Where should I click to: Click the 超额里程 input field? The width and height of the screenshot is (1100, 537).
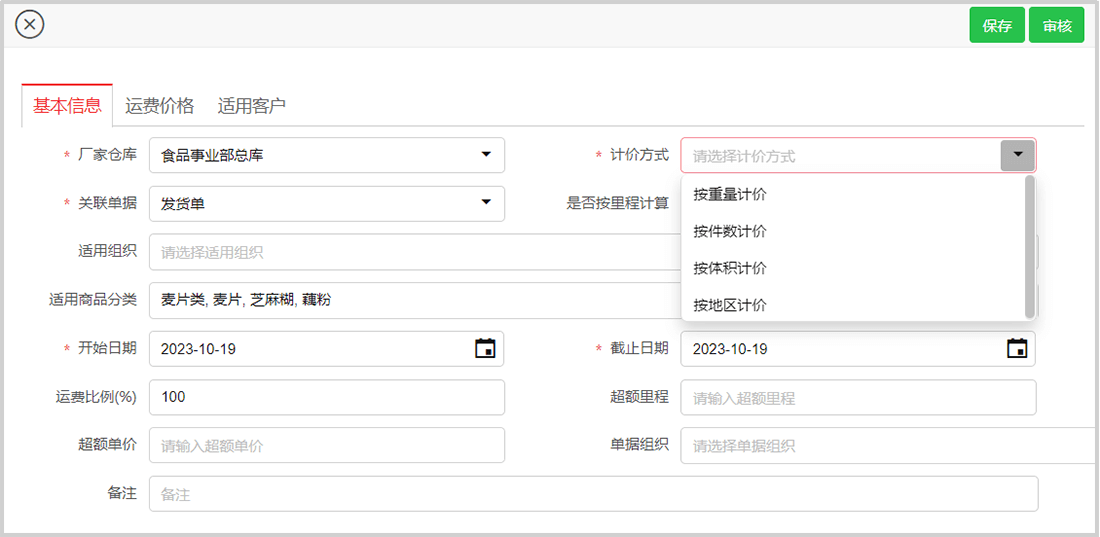pos(858,397)
